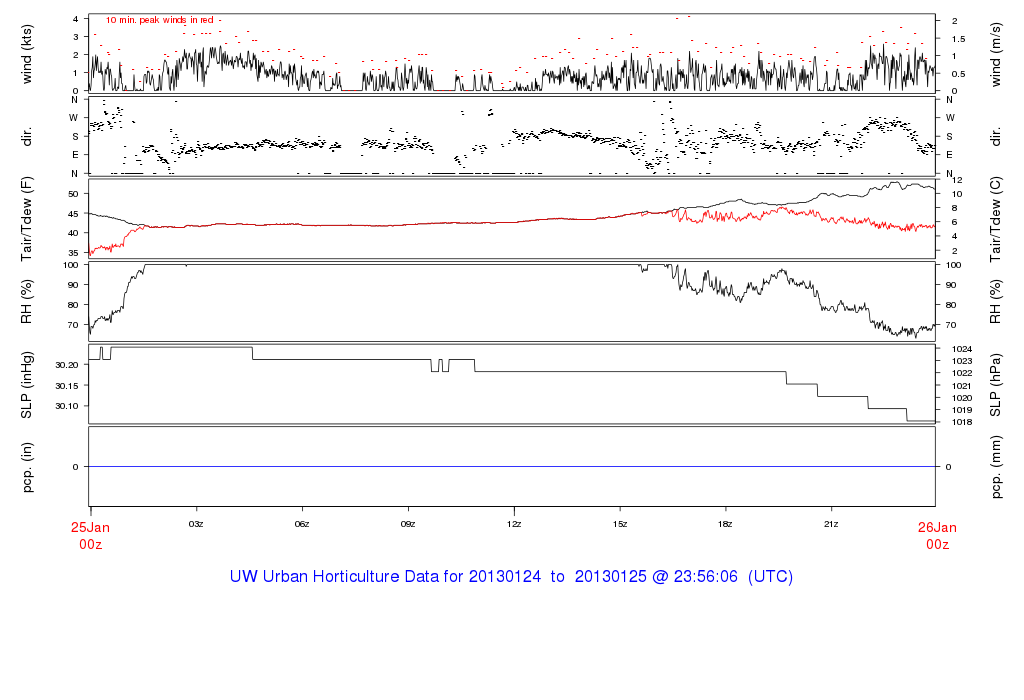
Task: Click the "15z" time tick label
Action: 620,524
